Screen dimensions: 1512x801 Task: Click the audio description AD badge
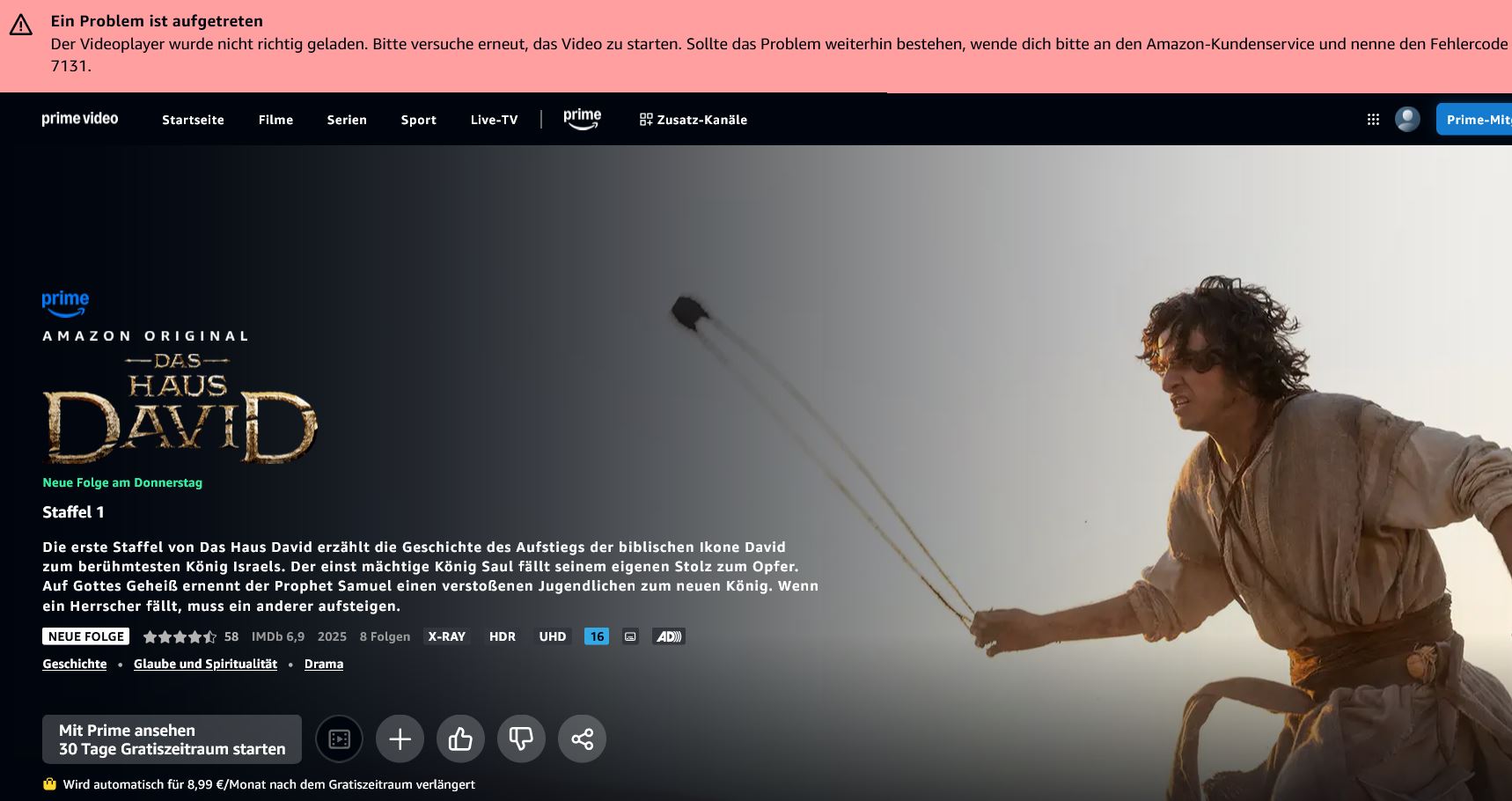[x=669, y=636]
